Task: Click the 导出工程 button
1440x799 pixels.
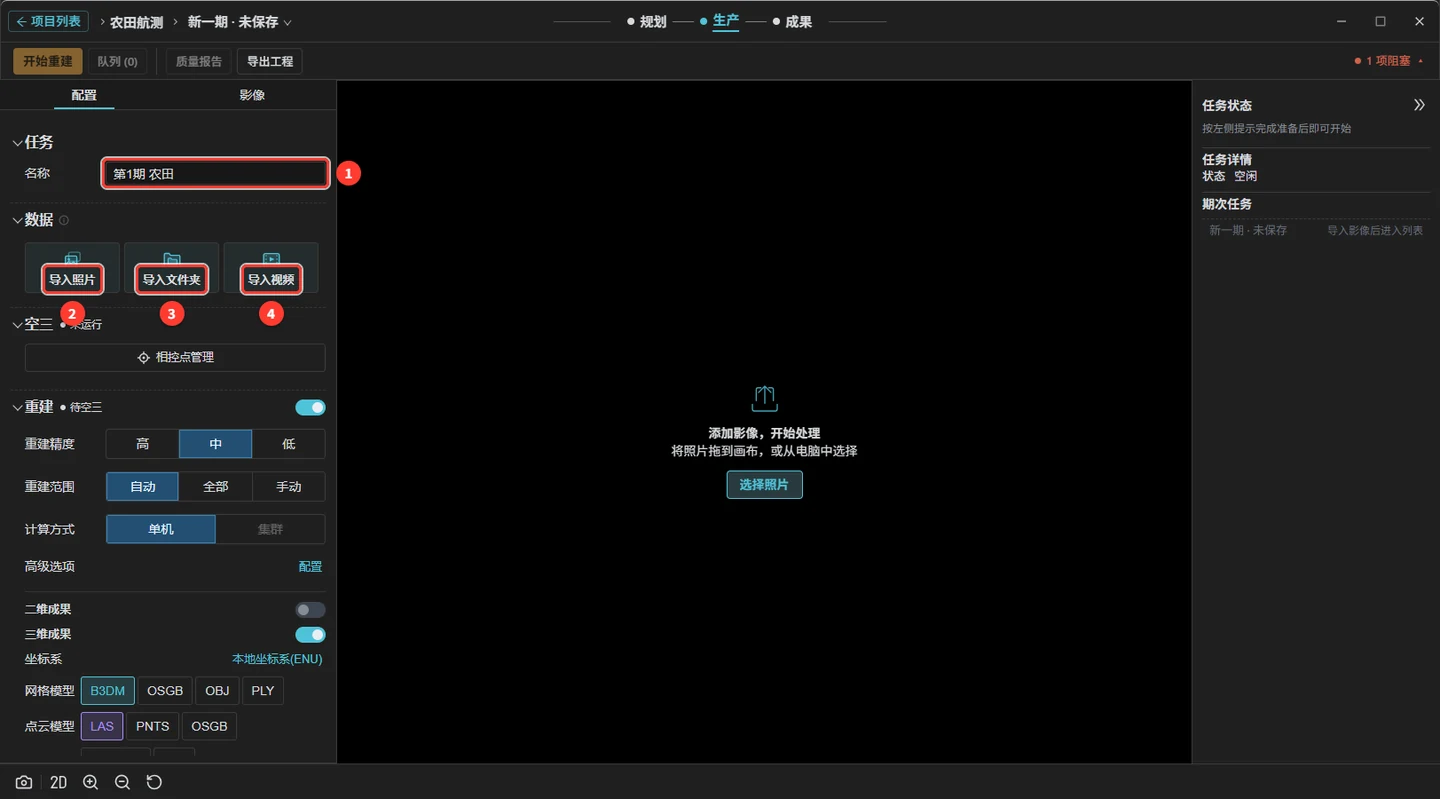Action: (270, 61)
